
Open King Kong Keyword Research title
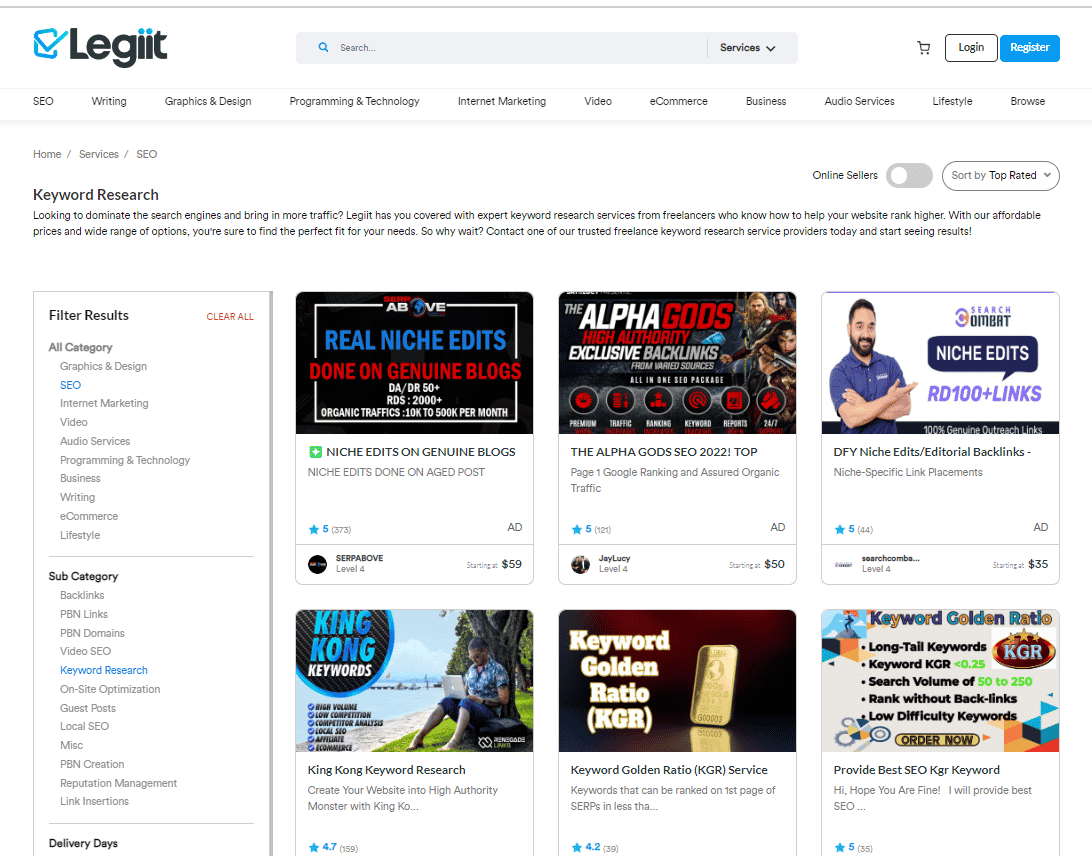pos(387,770)
